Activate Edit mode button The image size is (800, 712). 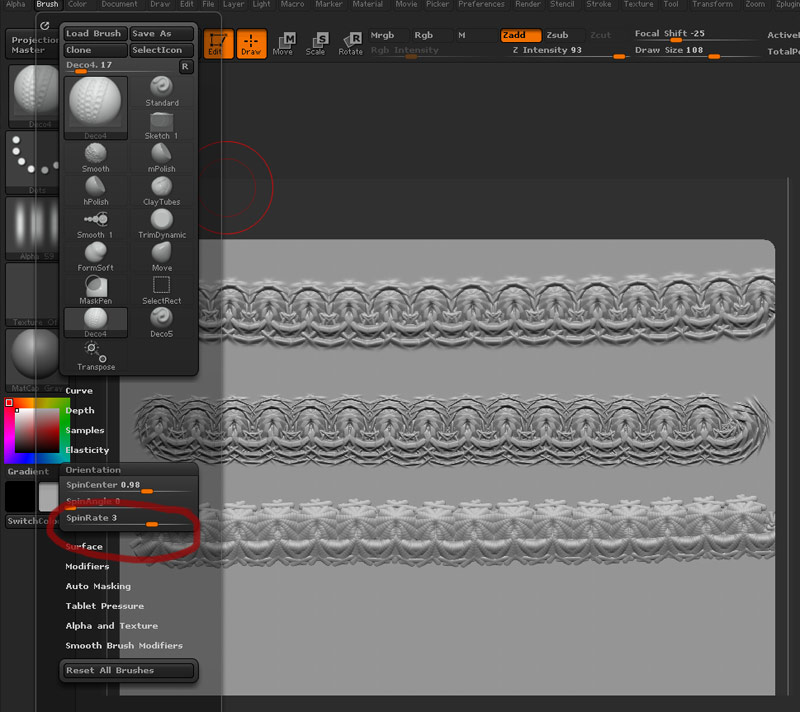[x=218, y=43]
